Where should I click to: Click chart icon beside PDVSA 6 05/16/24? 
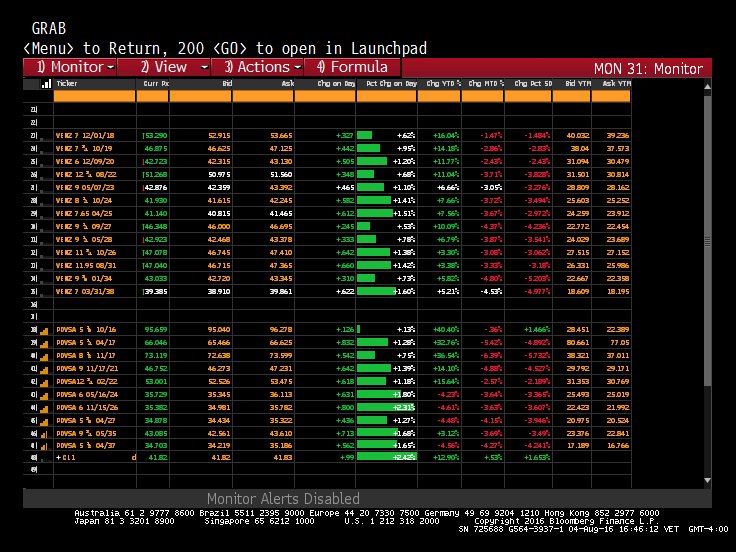click(44, 395)
